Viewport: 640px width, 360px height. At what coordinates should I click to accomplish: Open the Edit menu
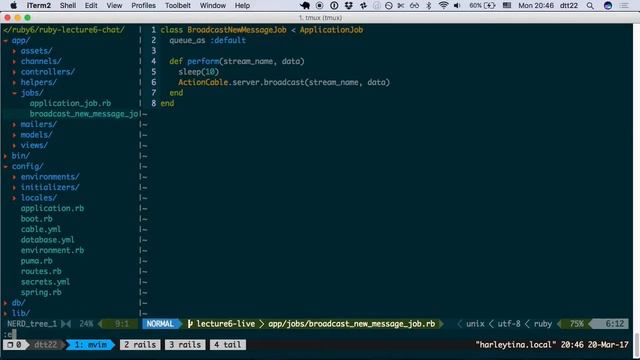91,5
